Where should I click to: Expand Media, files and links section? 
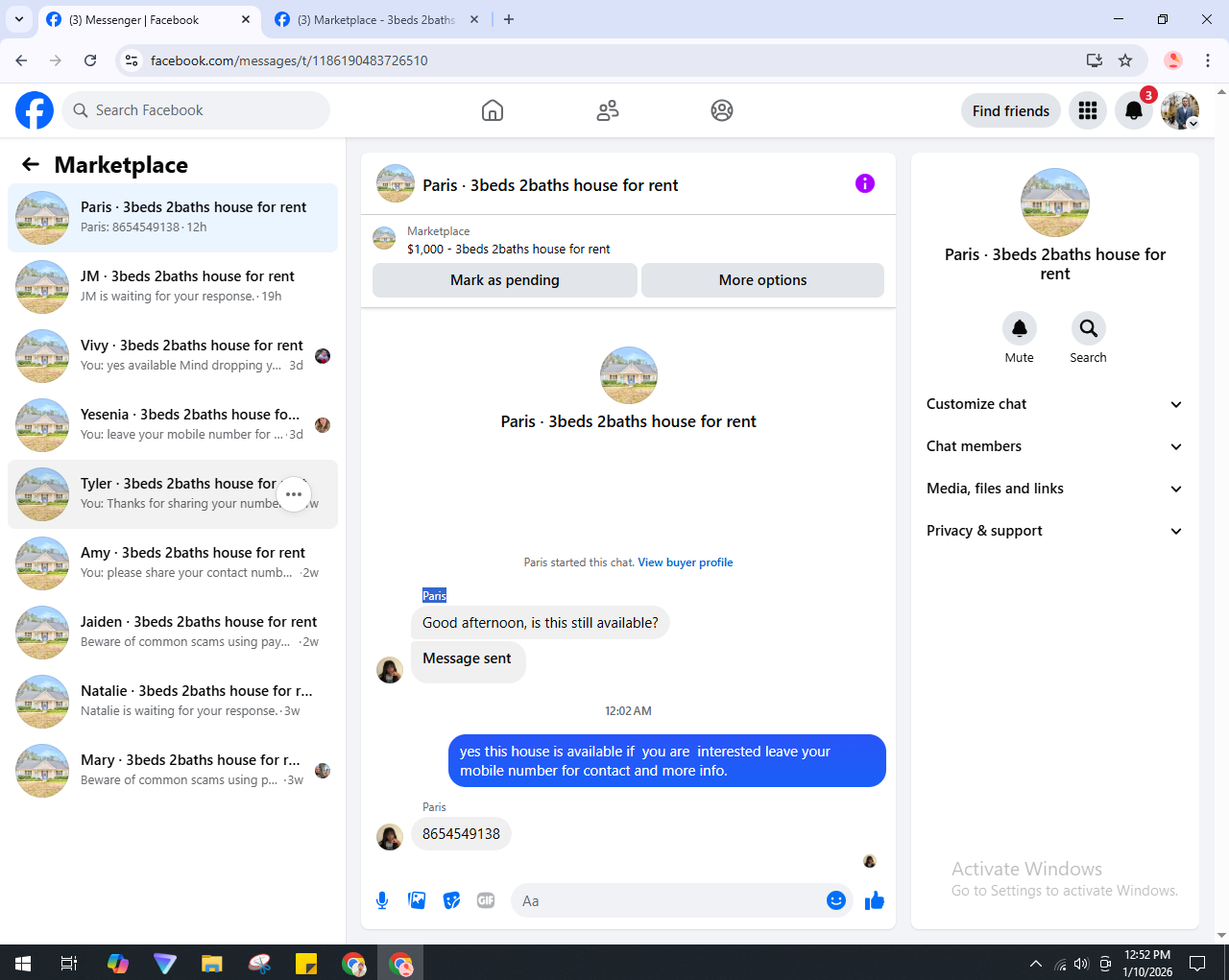tap(1054, 489)
